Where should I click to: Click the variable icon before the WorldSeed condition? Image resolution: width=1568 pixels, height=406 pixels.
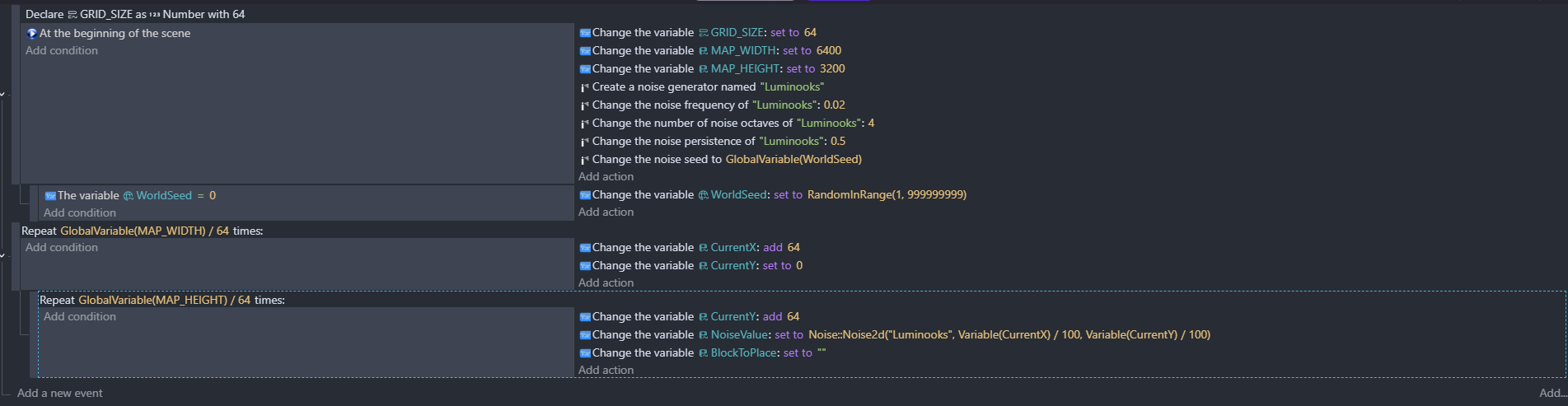point(50,196)
